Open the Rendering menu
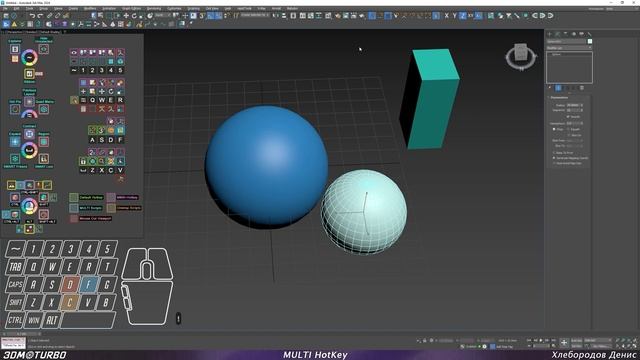640x360 pixels. pyautogui.click(x=154, y=9)
